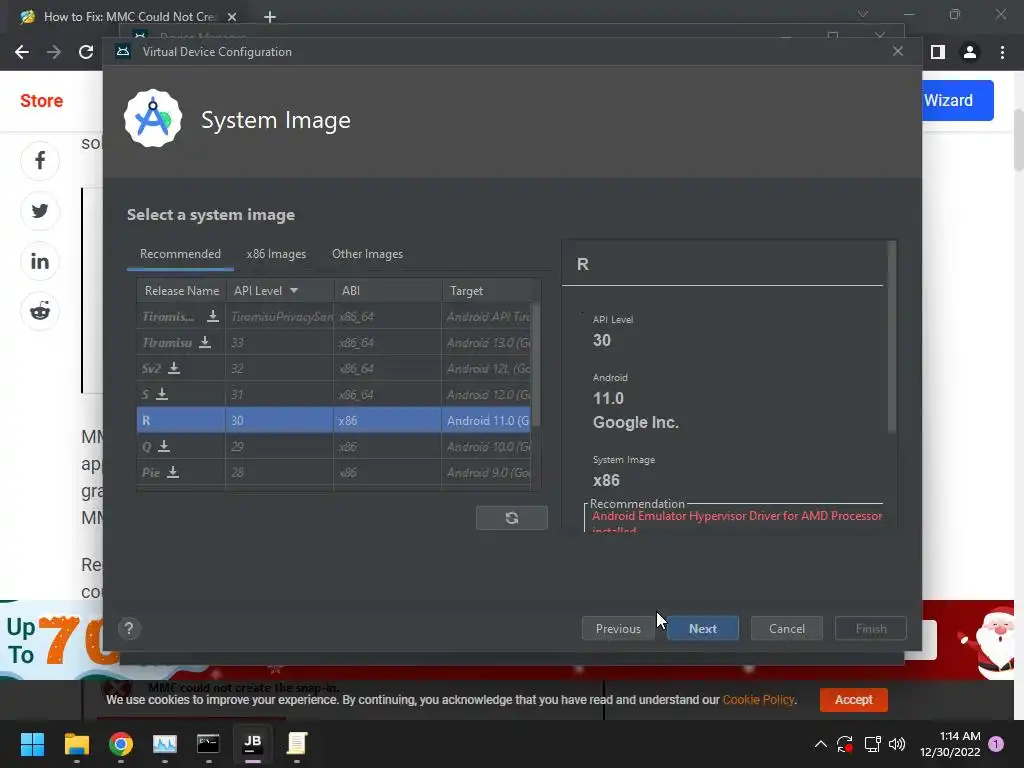This screenshot has height=768, width=1024.
Task: Refresh the system image list
Action: [x=511, y=518]
